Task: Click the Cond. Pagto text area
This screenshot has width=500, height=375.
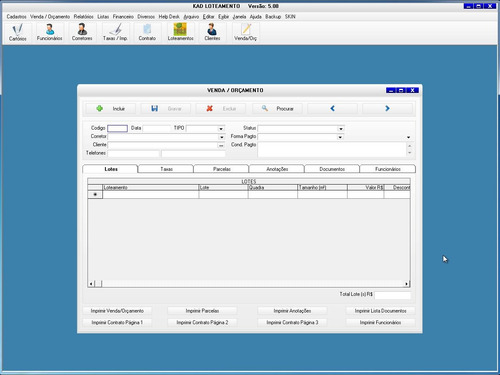Action: (332, 149)
